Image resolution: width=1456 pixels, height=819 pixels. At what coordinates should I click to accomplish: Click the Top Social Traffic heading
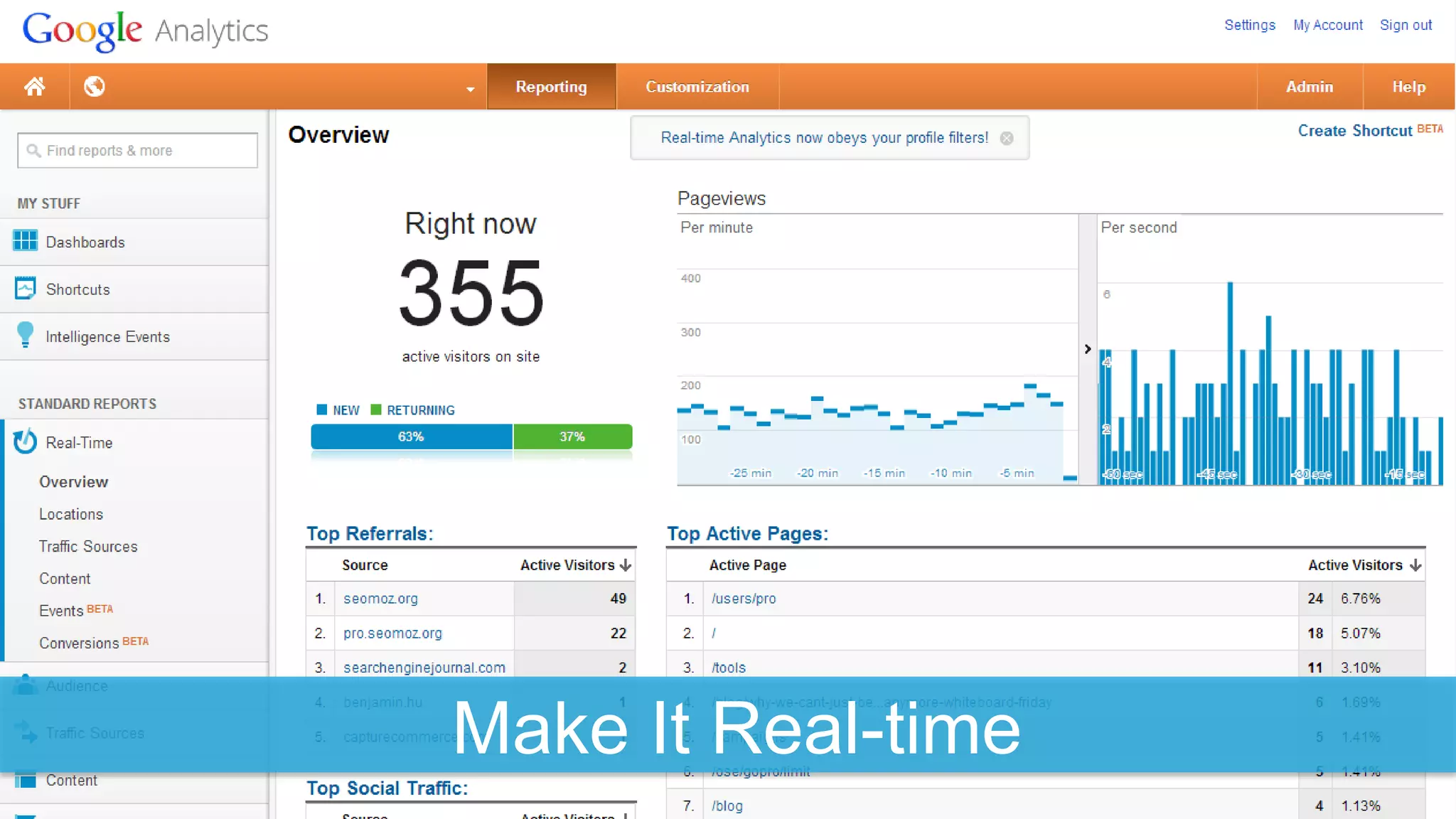[387, 788]
